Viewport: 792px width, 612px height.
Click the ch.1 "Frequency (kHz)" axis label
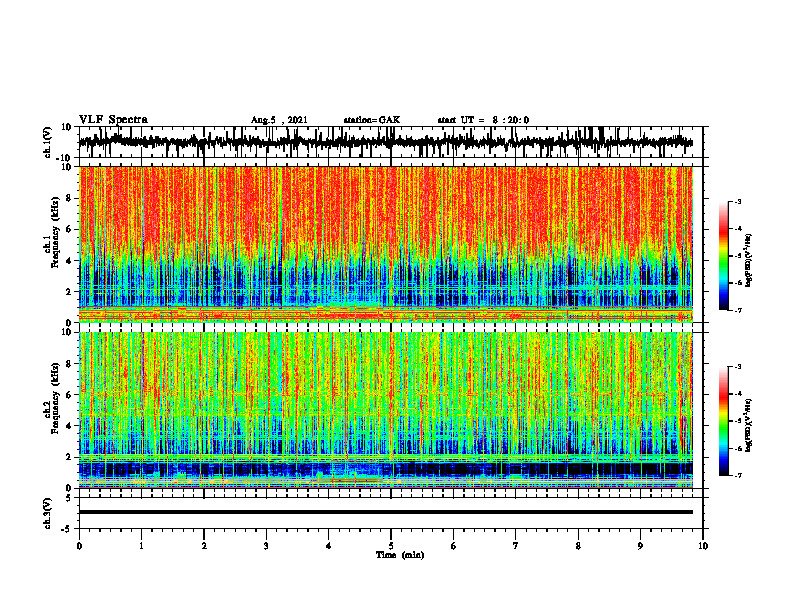click(x=56, y=232)
